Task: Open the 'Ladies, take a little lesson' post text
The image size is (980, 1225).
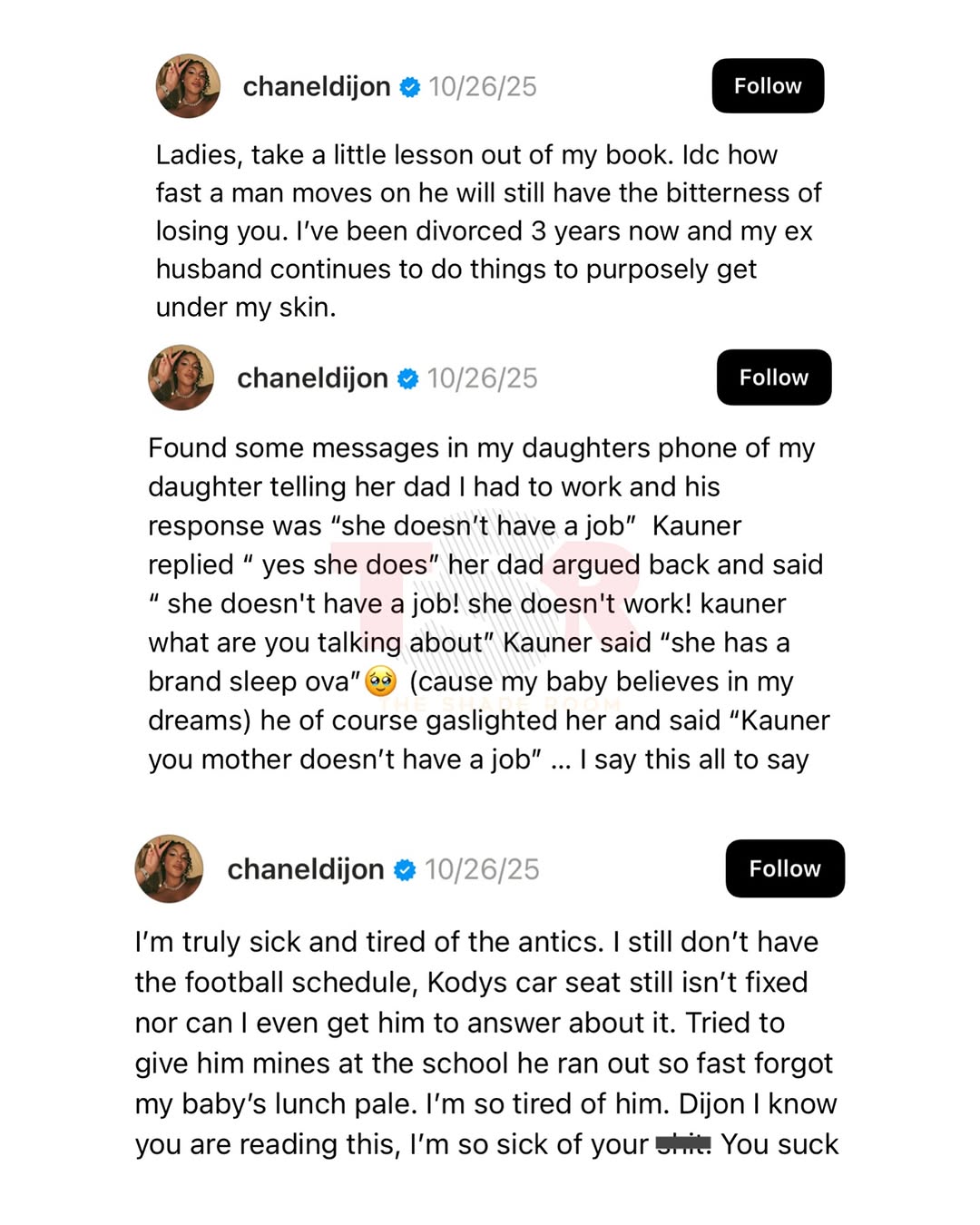Action: tap(488, 230)
